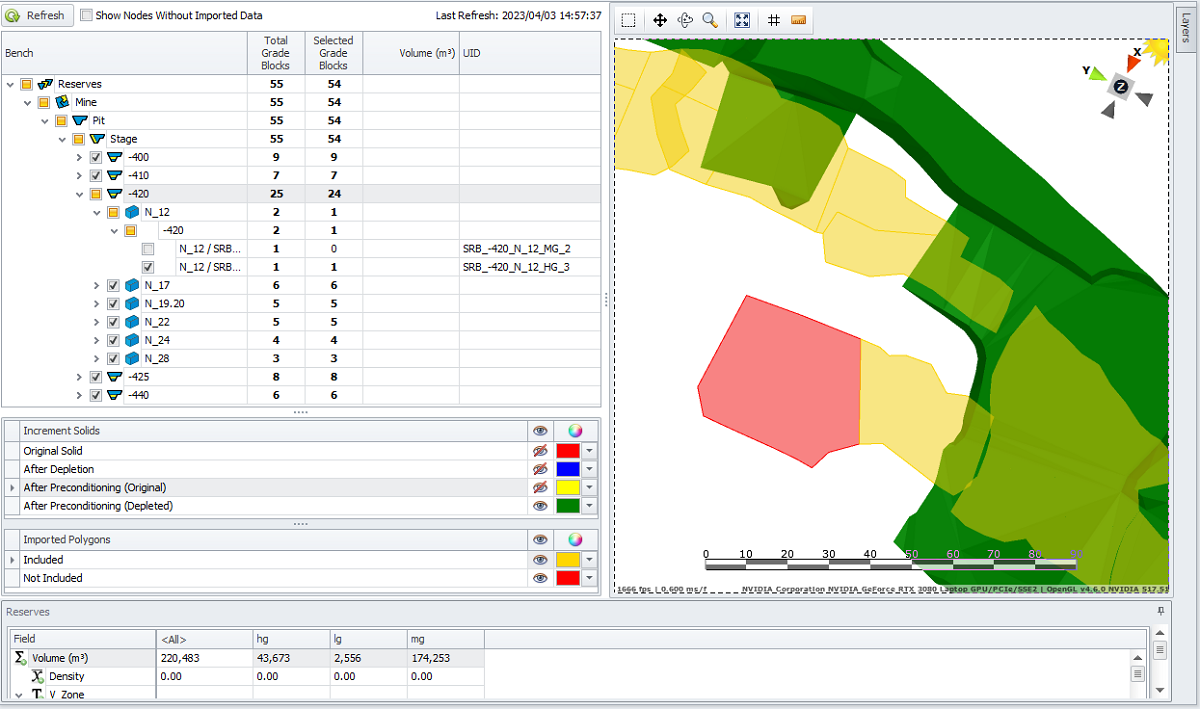
Task: Expand the -400 bench node
Action: click(x=80, y=157)
